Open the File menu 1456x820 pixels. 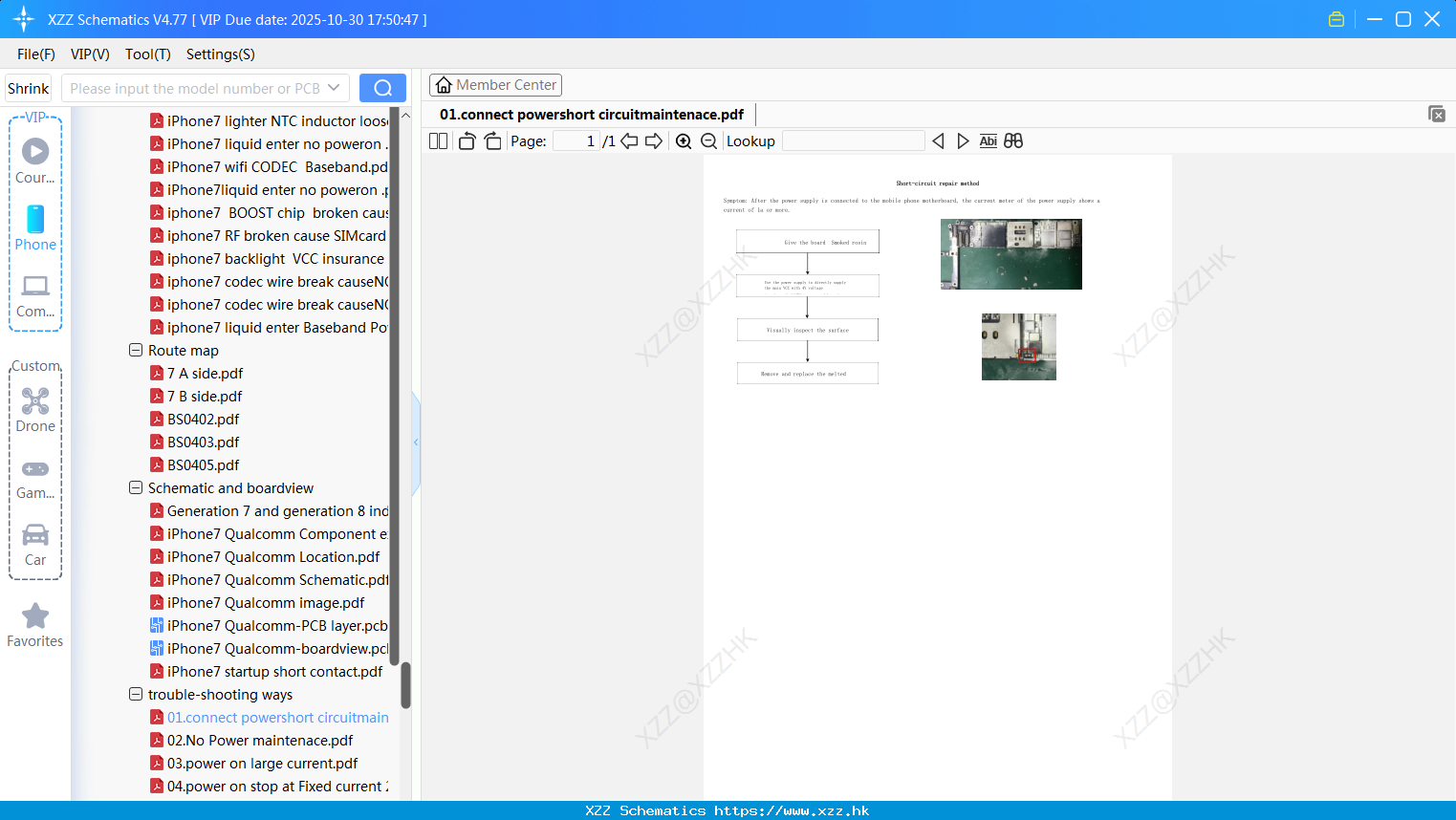click(36, 54)
